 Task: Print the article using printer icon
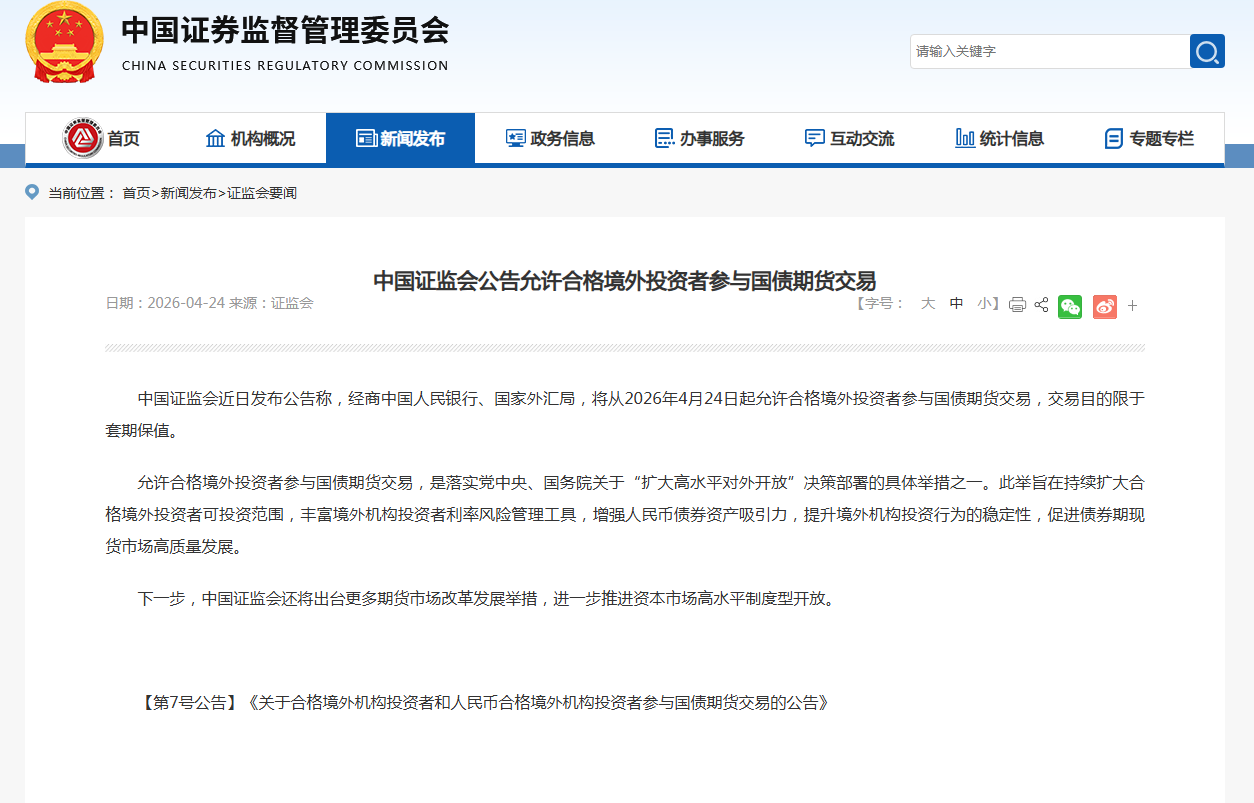[x=1017, y=305]
